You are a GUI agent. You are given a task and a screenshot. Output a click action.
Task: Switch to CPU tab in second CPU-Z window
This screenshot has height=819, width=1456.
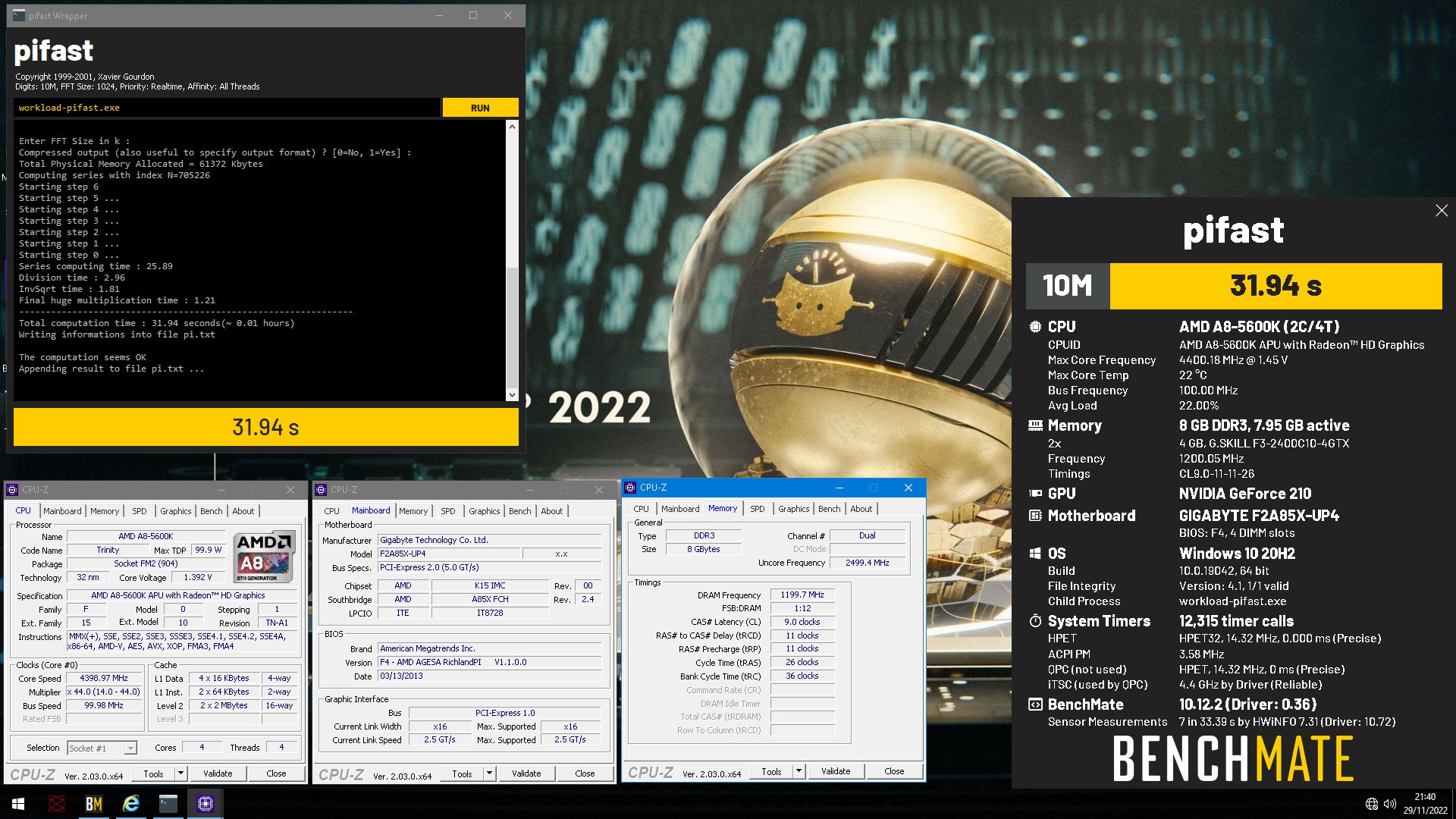click(332, 511)
